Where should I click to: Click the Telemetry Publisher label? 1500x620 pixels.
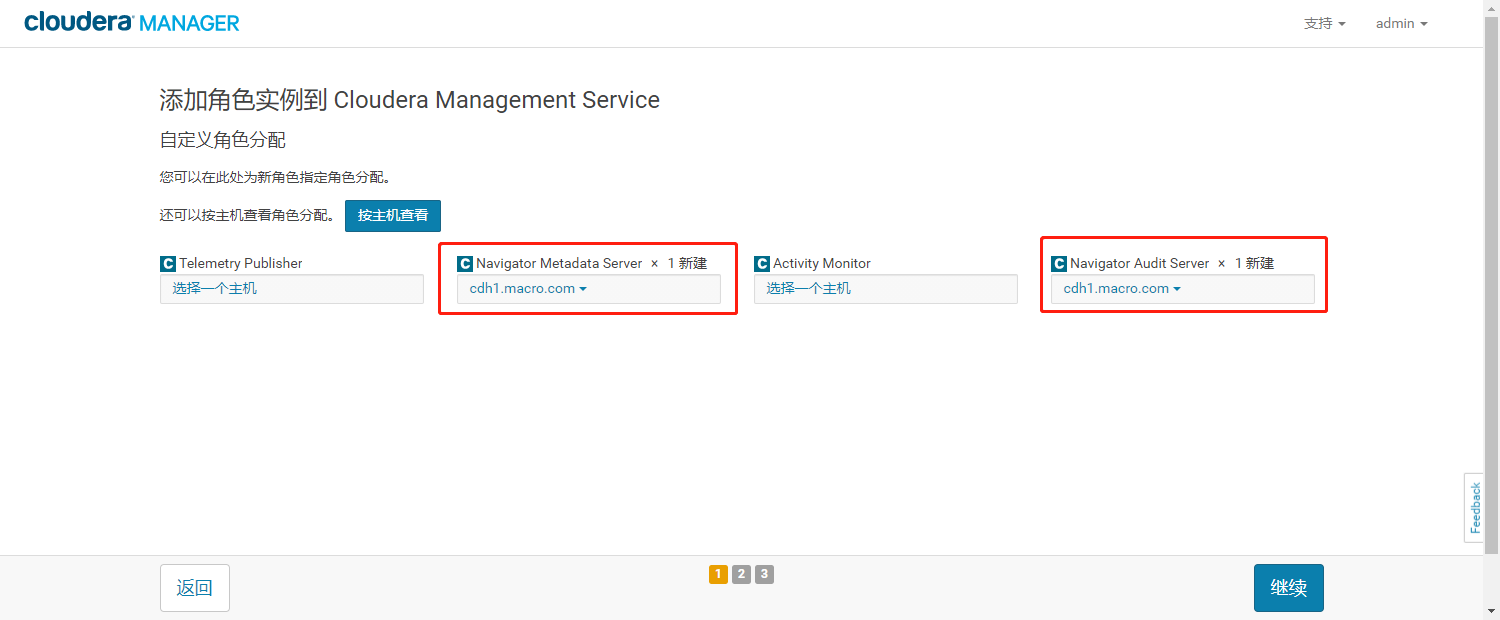pyautogui.click(x=241, y=264)
